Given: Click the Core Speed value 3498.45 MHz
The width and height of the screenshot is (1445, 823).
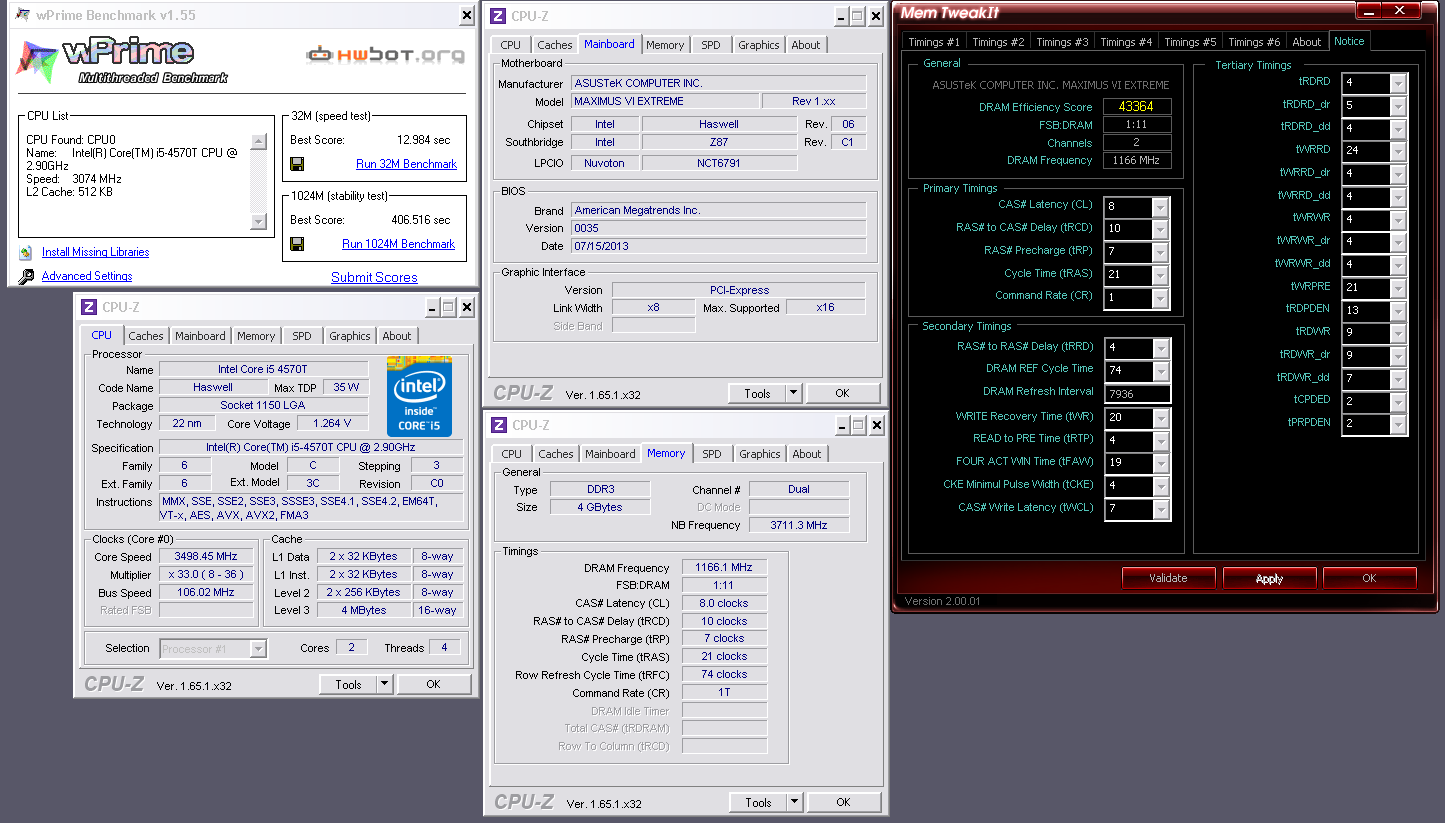Looking at the screenshot, I should tap(208, 557).
